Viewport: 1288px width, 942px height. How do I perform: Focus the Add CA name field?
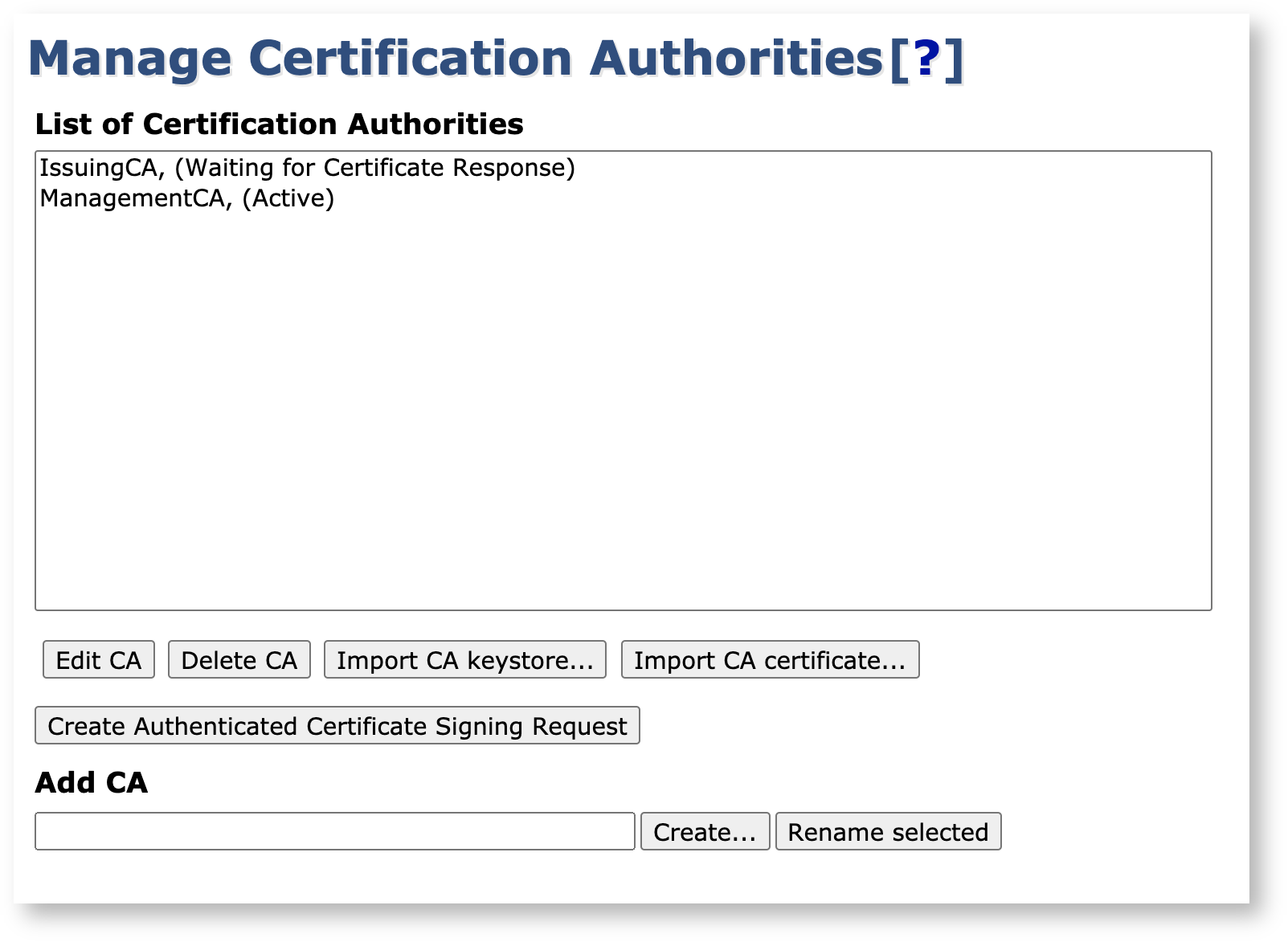click(334, 831)
